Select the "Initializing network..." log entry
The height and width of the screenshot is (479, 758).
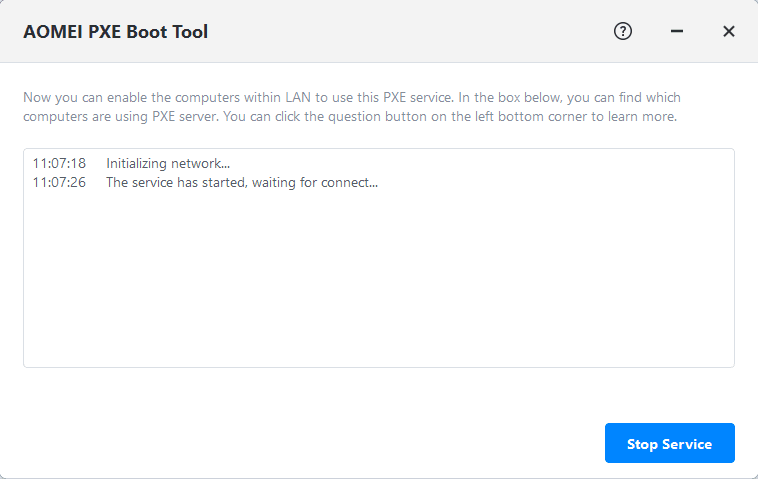168,163
